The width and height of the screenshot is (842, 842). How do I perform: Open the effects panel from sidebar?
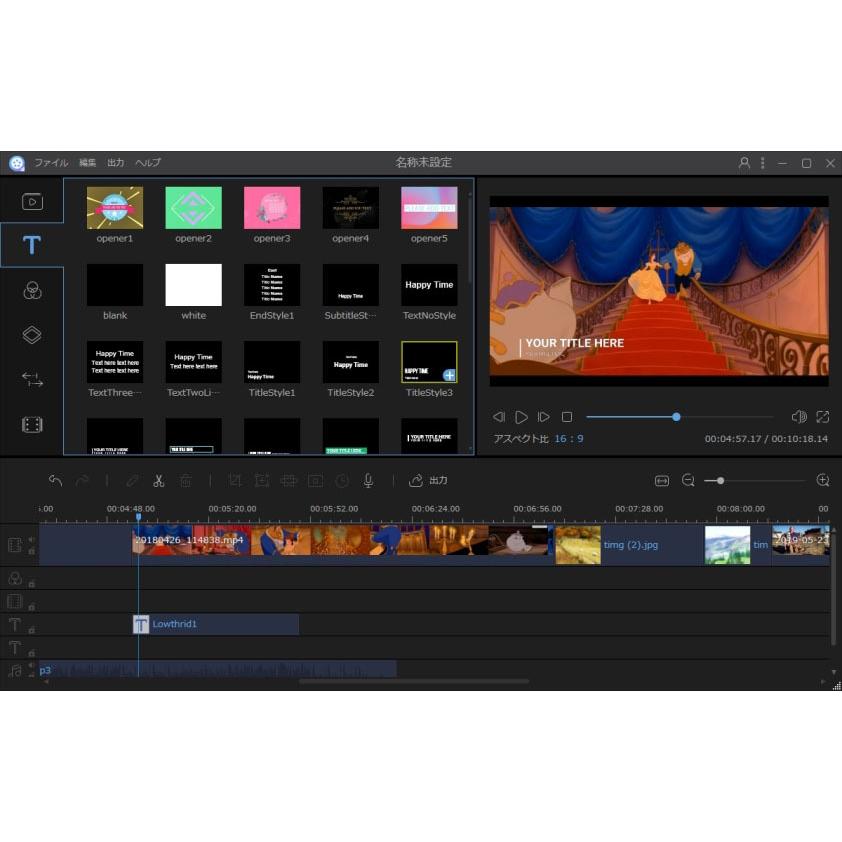[x=32, y=291]
